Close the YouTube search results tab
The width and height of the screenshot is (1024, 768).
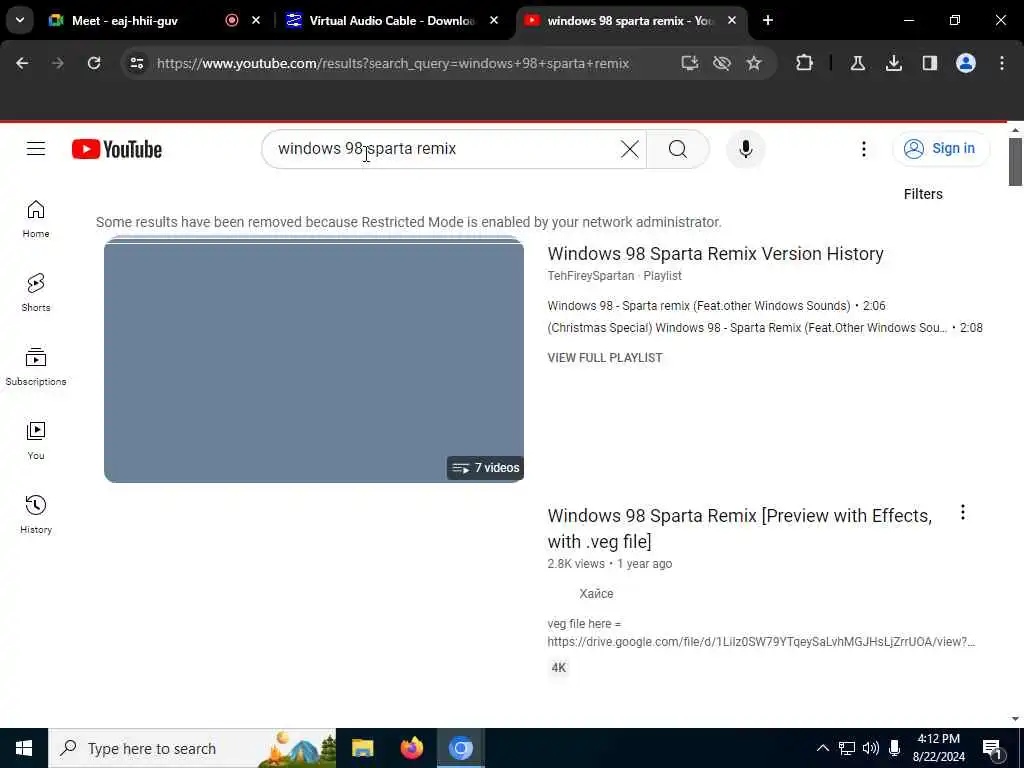pos(732,21)
